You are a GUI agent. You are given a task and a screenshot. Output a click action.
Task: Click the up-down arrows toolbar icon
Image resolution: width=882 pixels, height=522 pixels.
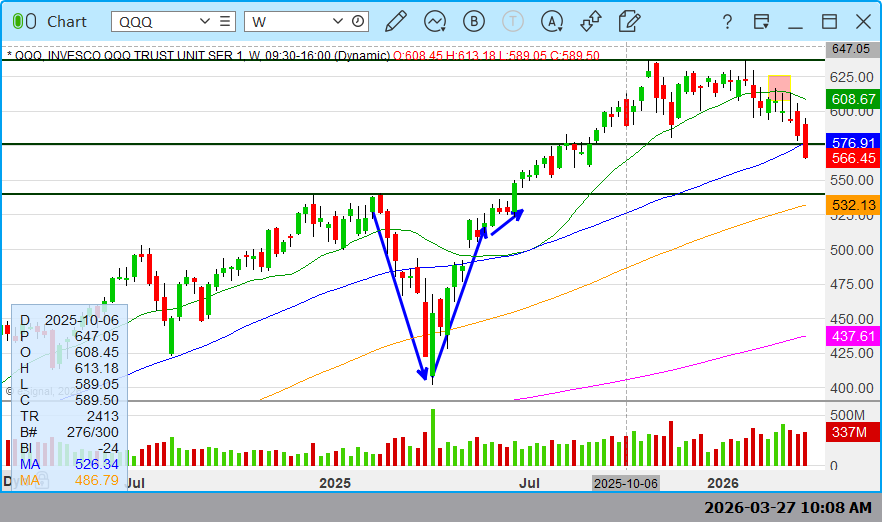591,21
